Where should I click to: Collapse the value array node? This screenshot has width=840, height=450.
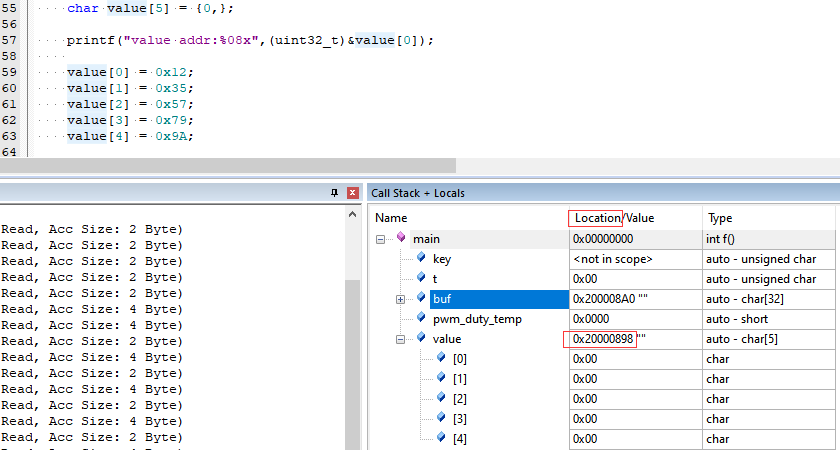[x=400, y=340]
